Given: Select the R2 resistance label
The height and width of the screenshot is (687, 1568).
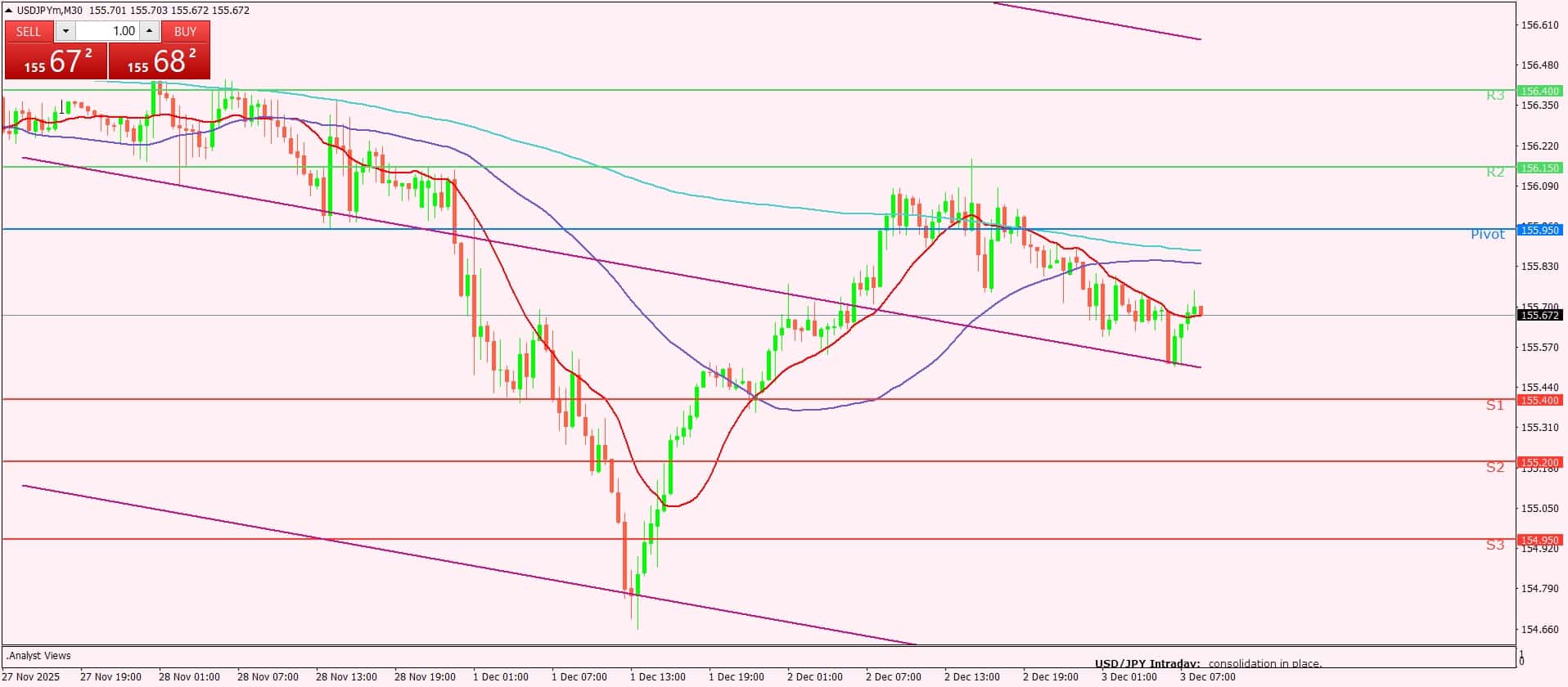Looking at the screenshot, I should (1495, 172).
